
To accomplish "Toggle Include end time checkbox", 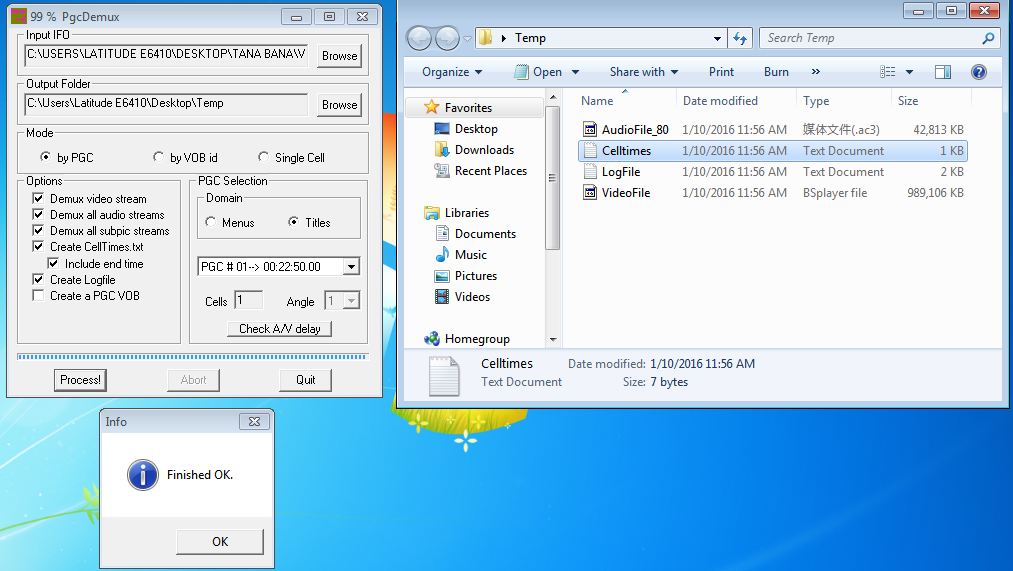I will pos(53,264).
